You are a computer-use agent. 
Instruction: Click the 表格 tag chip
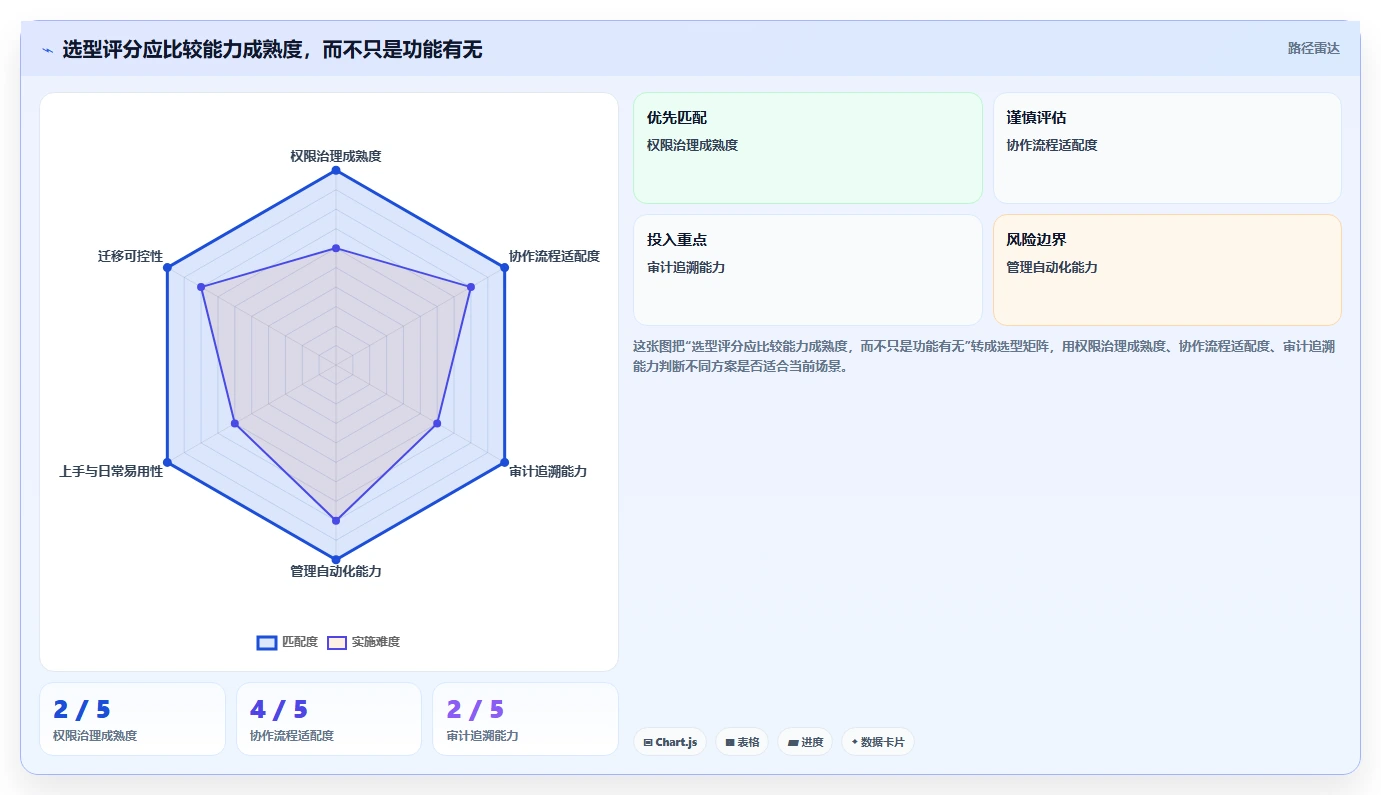(742, 742)
